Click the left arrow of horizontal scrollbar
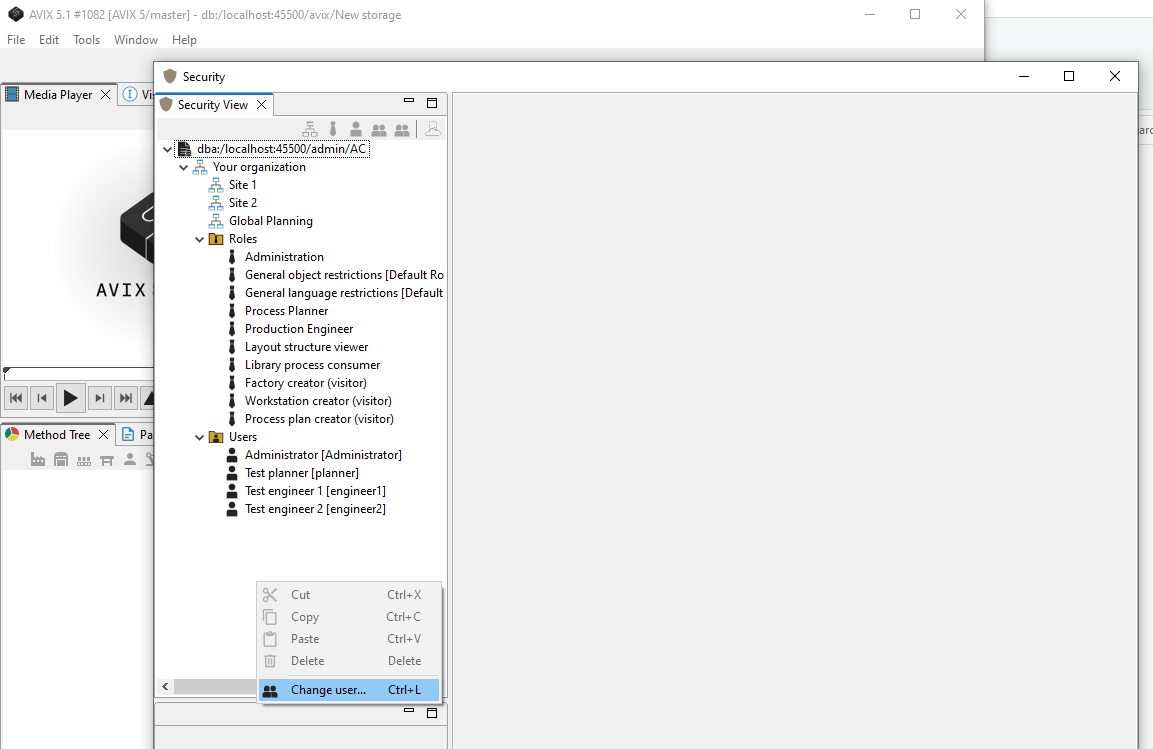 165,687
